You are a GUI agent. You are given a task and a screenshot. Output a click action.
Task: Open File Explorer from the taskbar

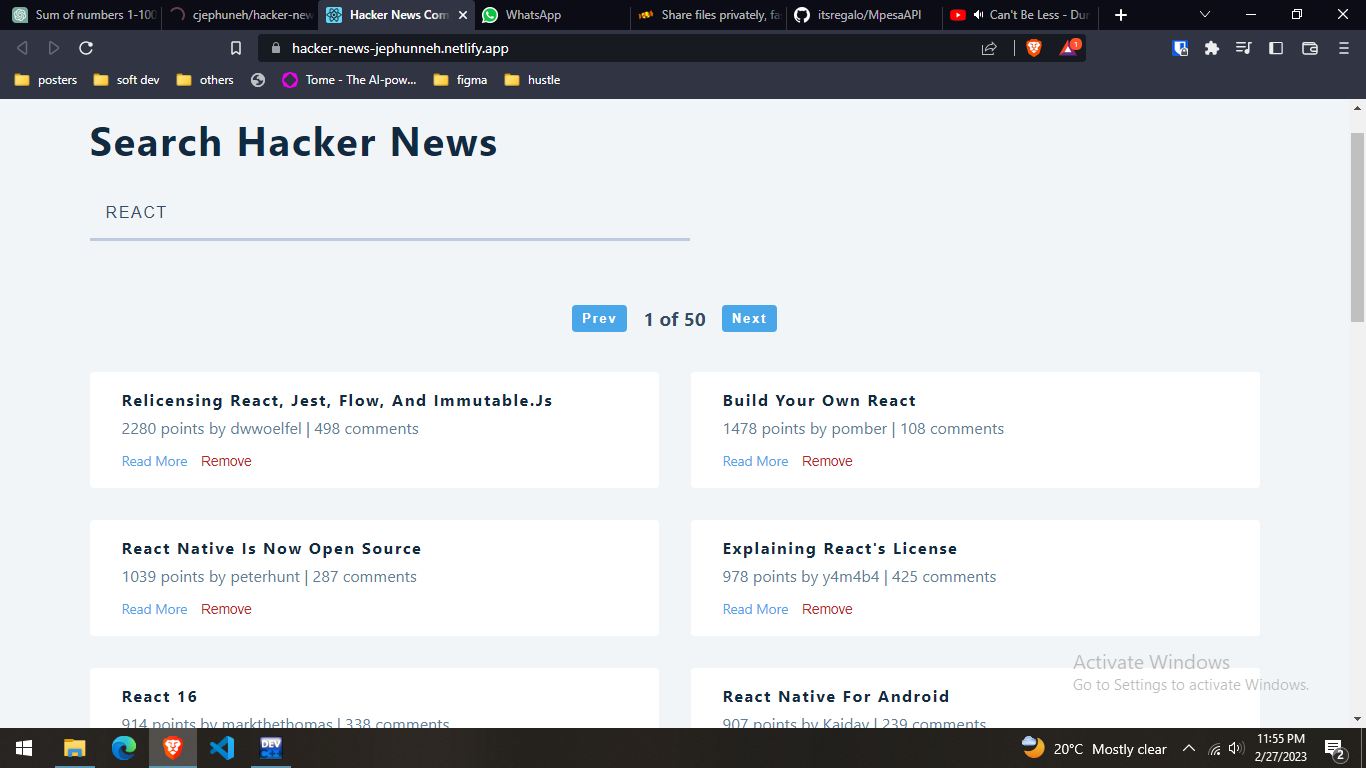[x=74, y=748]
